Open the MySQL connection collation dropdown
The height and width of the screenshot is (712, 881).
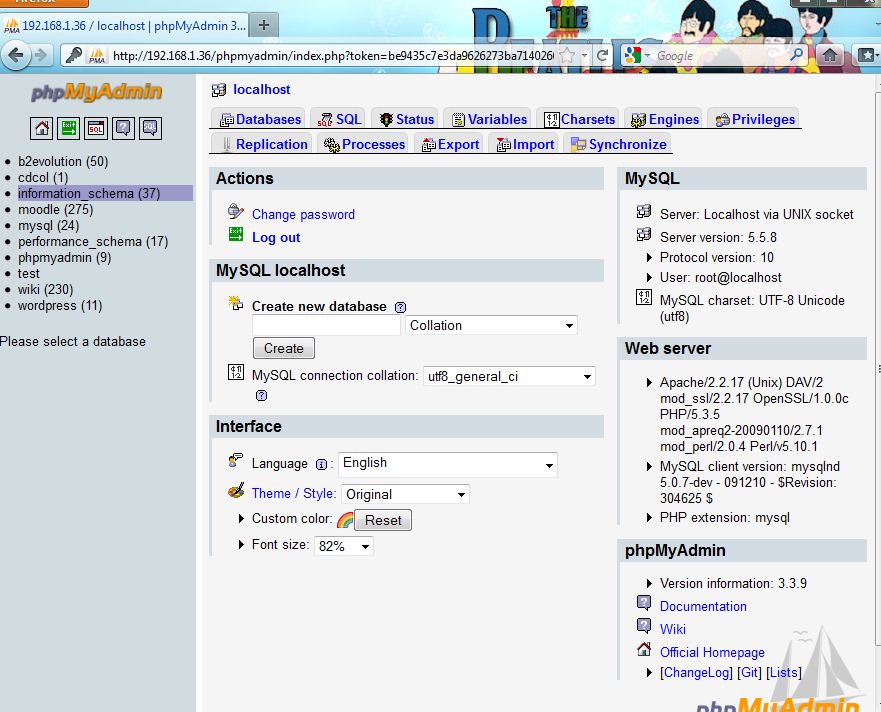(x=509, y=377)
